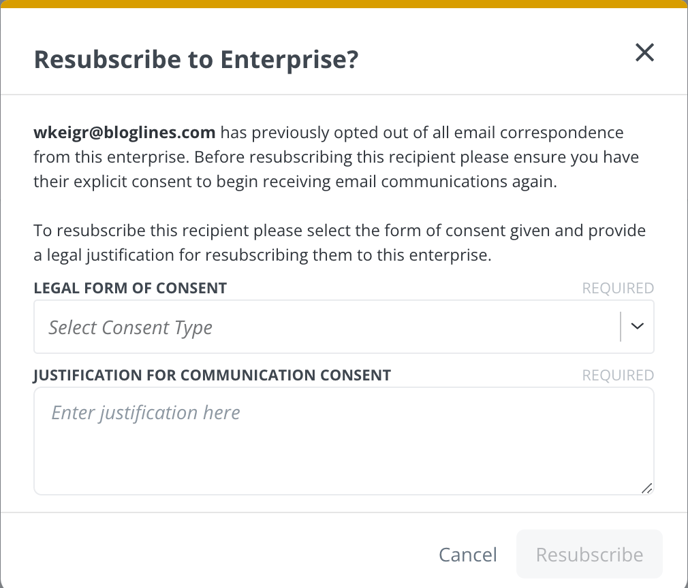Click the Select Consent Type placeholder text
Screen dimensions: 688x588
[x=130, y=327]
